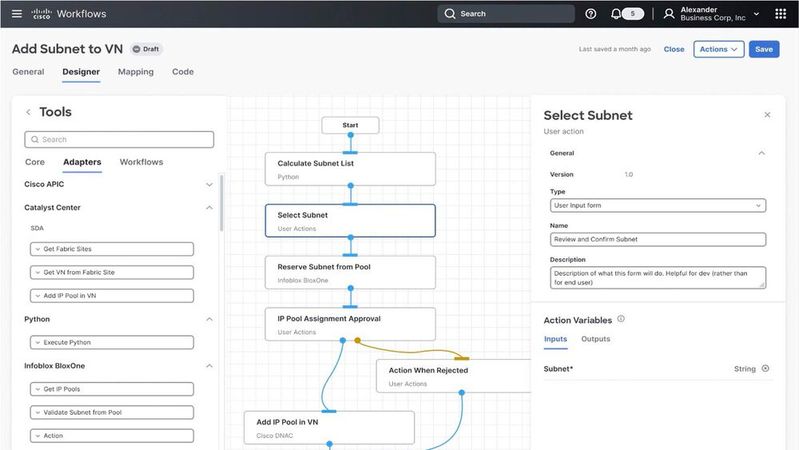
Task: Expand the user account dropdown arrow
Action: pos(756,14)
